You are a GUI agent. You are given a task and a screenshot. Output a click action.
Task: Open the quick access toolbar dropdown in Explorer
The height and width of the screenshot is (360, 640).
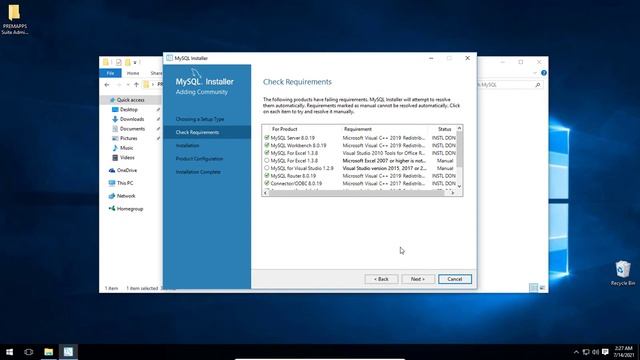135,62
